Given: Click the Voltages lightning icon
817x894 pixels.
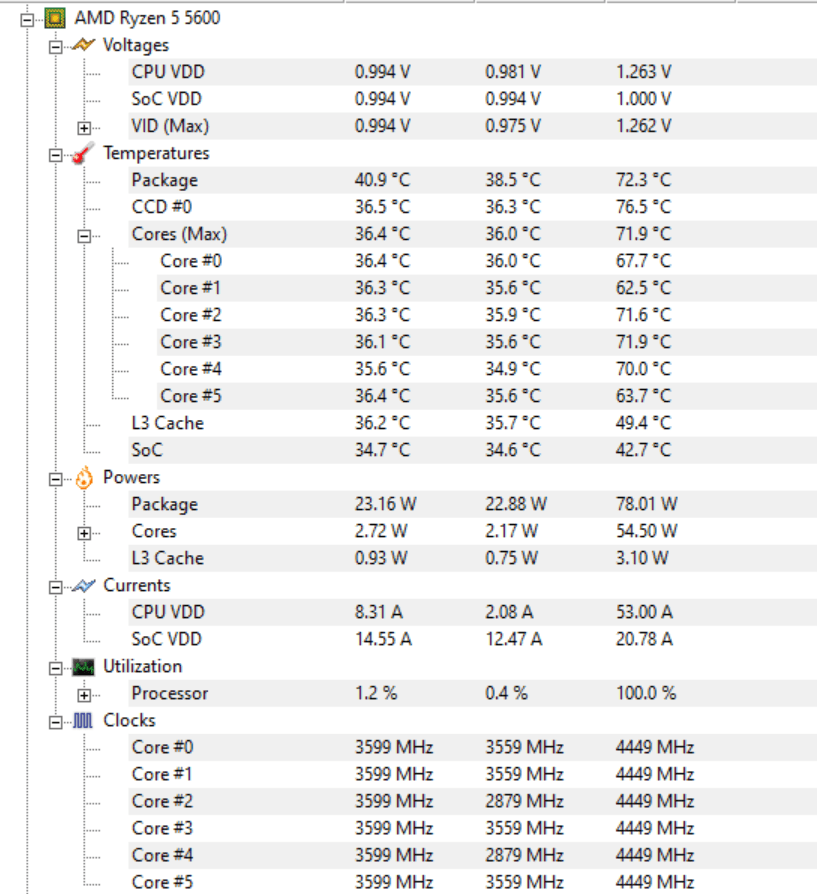Looking at the screenshot, I should [84, 45].
